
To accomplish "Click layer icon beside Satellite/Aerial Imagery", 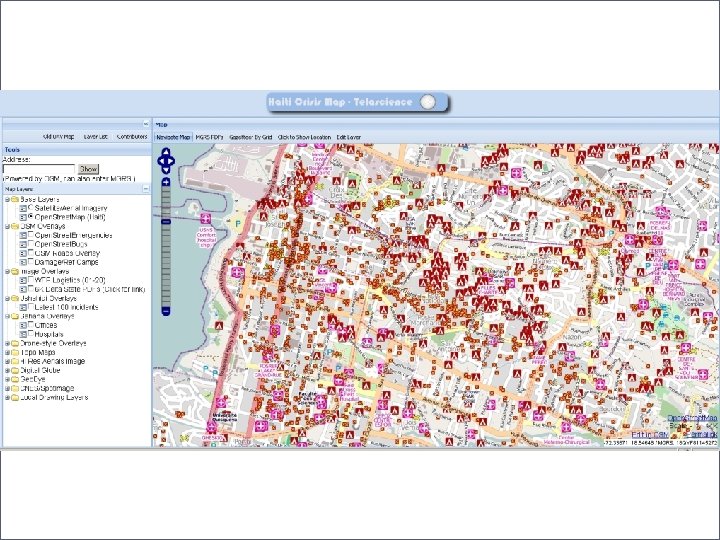I will [x=23, y=208].
